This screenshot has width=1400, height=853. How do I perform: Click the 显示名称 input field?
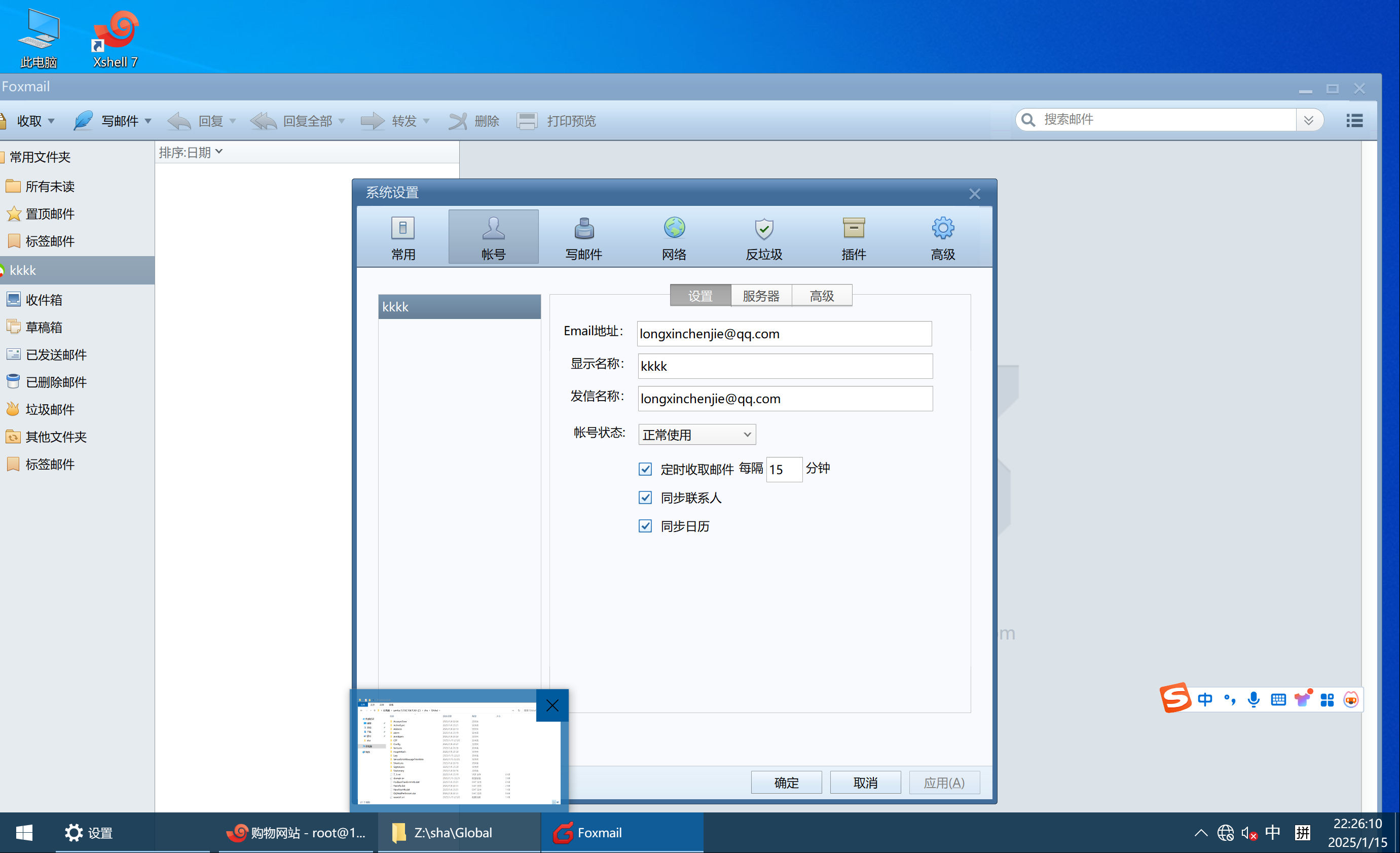pos(784,366)
